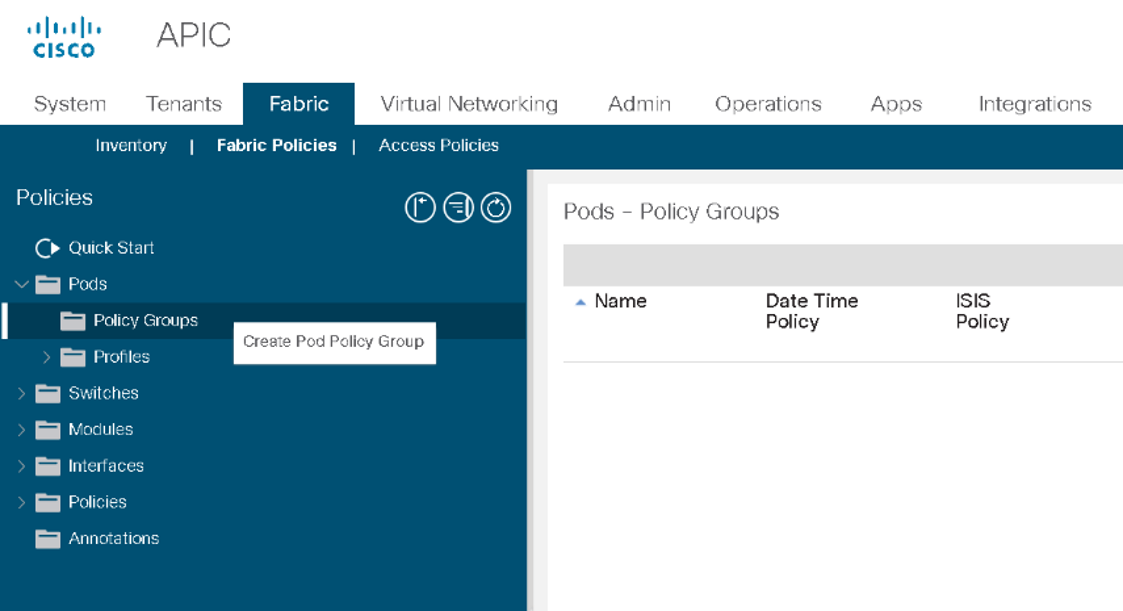The width and height of the screenshot is (1123, 611).
Task: Open the Tenants tab
Action: click(x=184, y=104)
